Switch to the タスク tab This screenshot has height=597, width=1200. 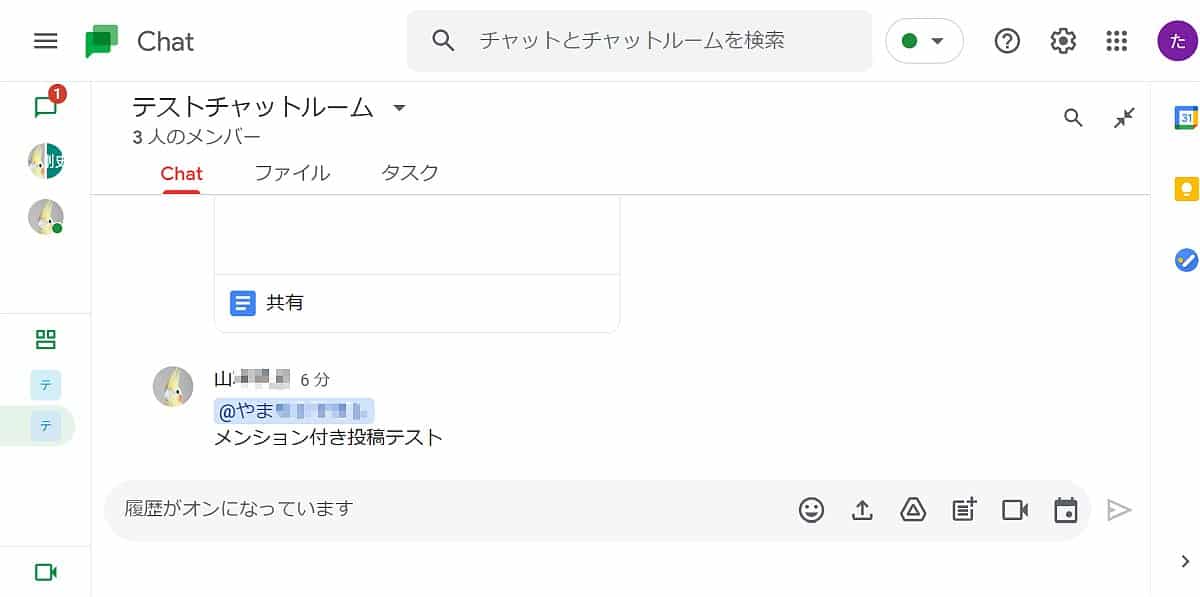coord(410,173)
